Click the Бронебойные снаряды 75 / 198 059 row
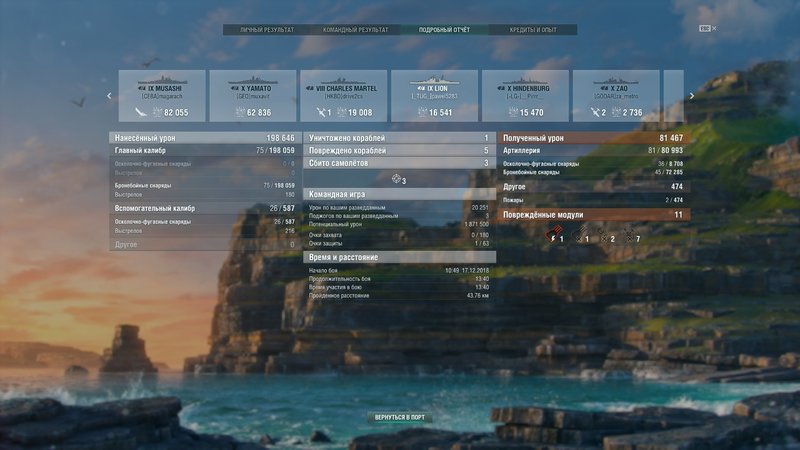The width and height of the screenshot is (800, 450). [x=204, y=185]
